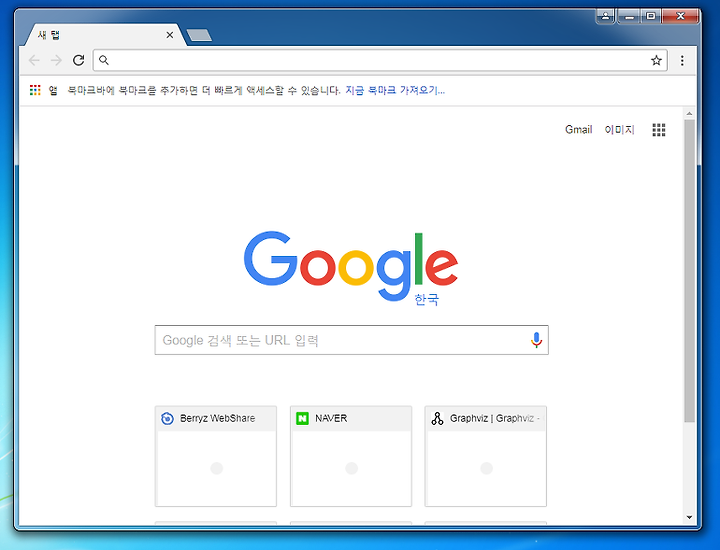Open the Graphviz thumbnail tile
The image size is (720, 550).
tap(485, 456)
